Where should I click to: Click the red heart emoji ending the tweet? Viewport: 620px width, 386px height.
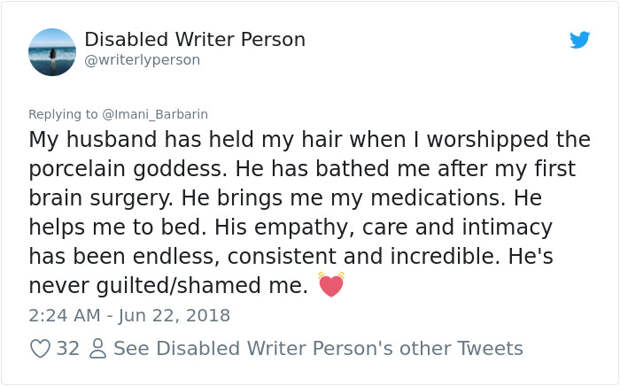click(x=331, y=284)
